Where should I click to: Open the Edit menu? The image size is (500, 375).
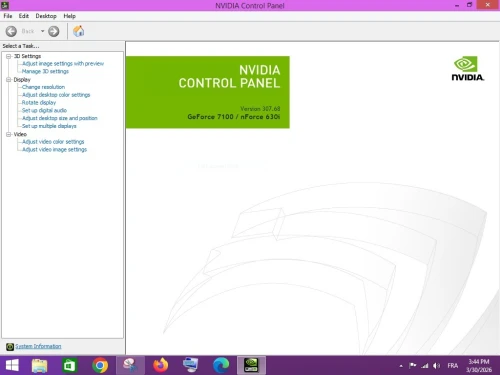pos(24,16)
